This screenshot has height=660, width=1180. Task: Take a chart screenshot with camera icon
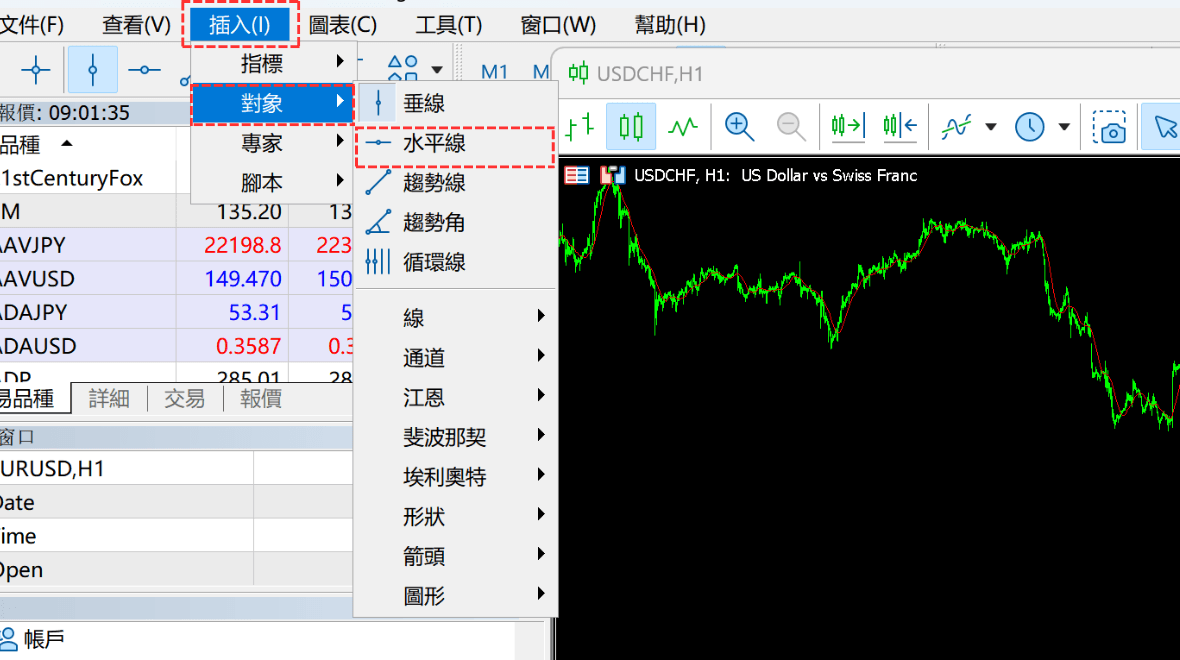pos(1109,127)
